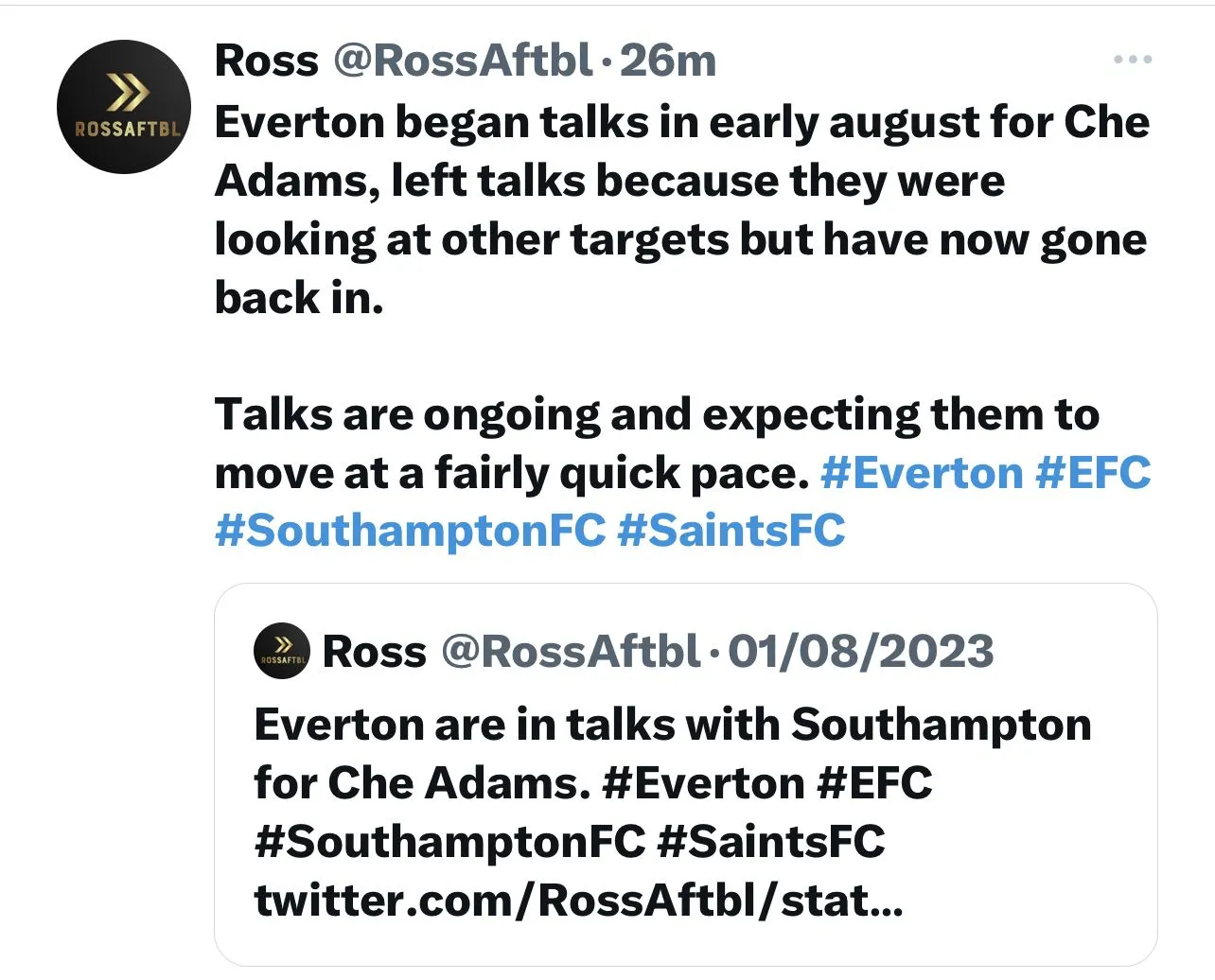Click the blue #Everton hashtag
The image size is (1215, 980).
[x=922, y=473]
